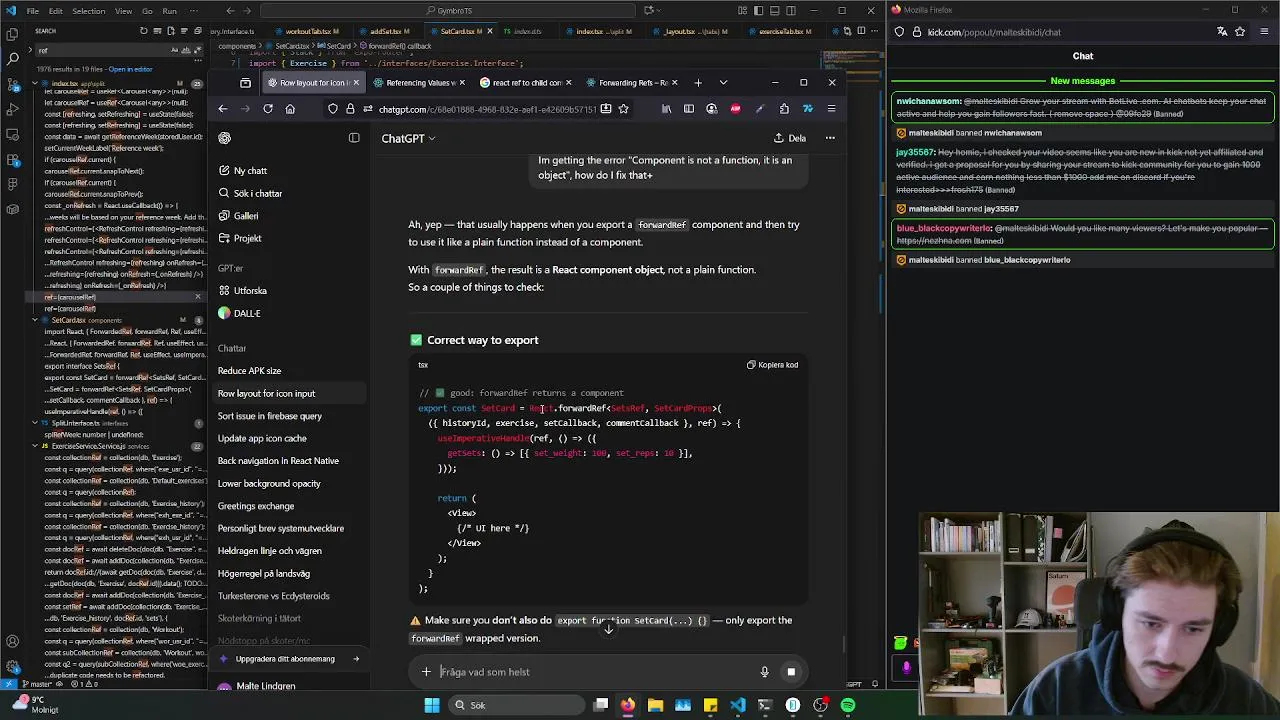Open Sort issue in firebase query chat
Image resolution: width=1280 pixels, height=720 pixels.
270,416
